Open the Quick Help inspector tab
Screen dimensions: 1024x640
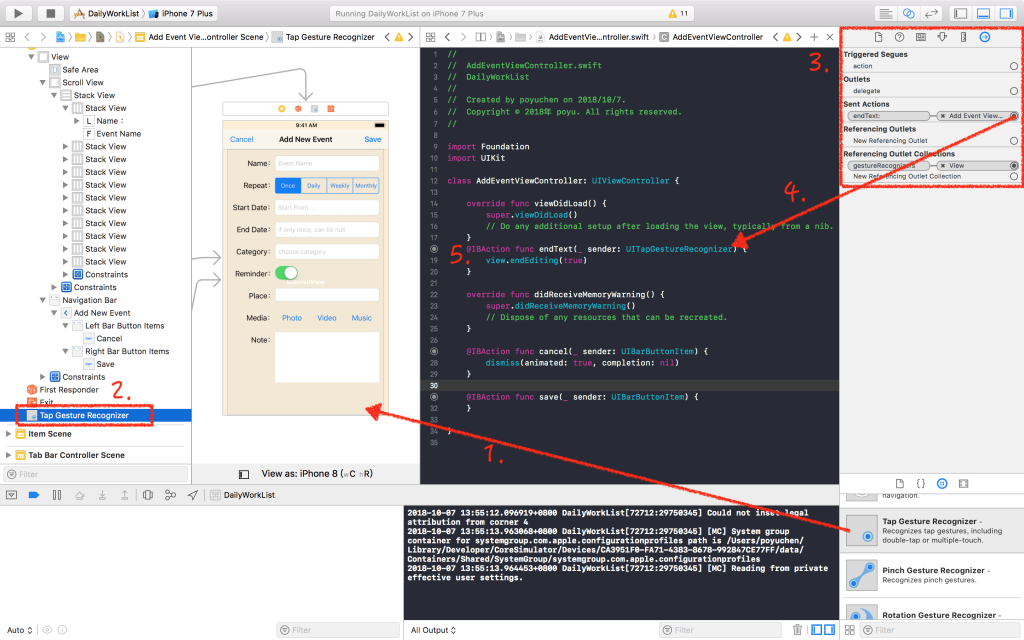899,37
